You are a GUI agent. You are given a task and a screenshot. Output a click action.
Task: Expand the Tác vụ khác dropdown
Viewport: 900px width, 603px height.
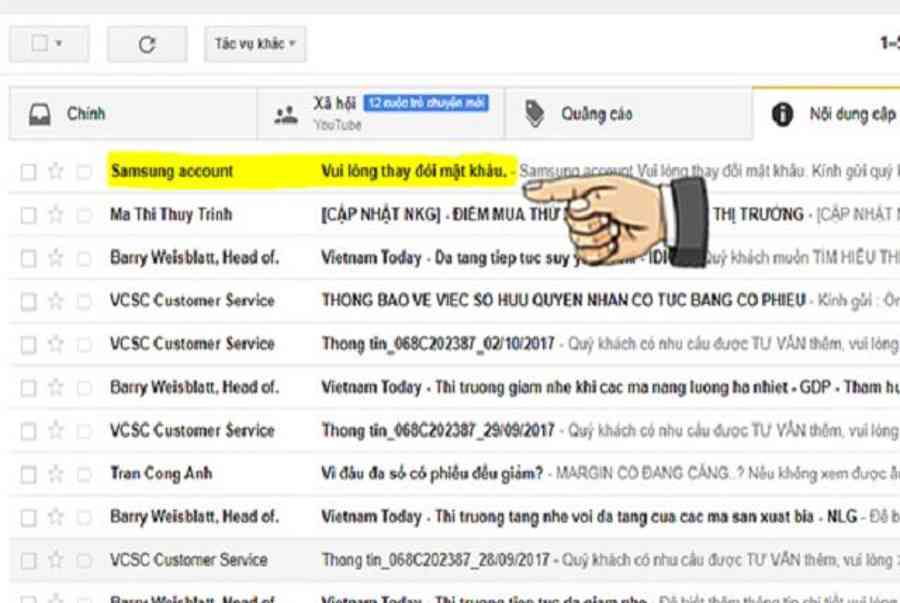point(255,44)
